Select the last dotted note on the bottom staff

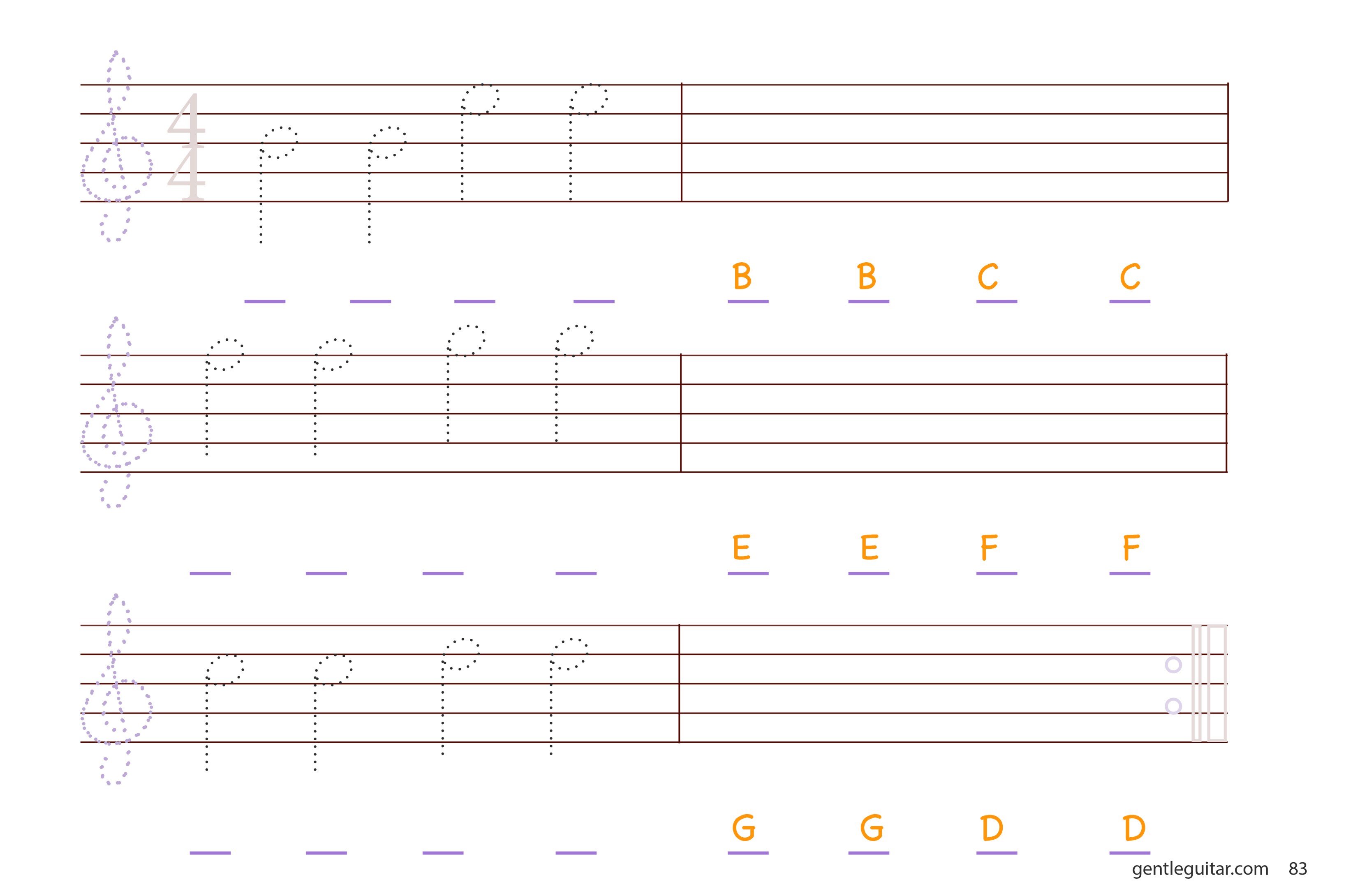click(x=569, y=697)
